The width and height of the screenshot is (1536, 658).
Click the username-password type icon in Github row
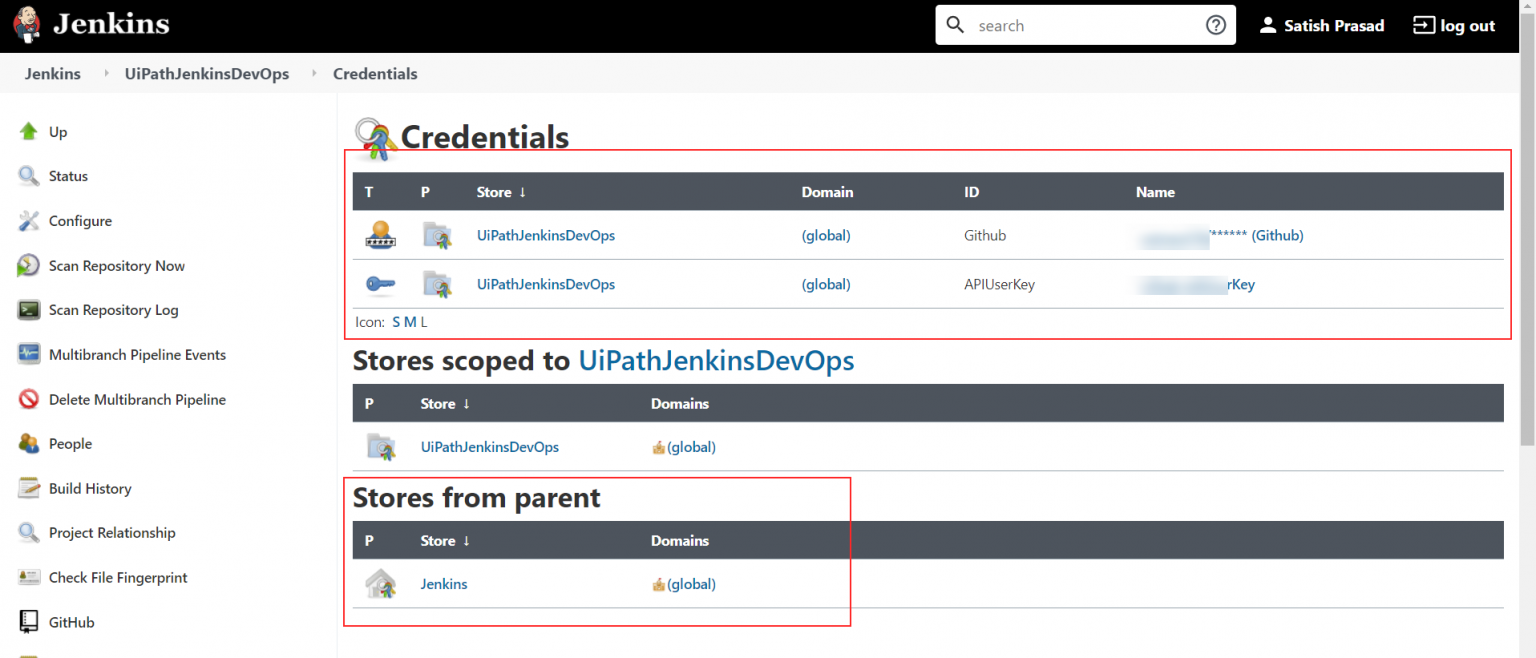point(380,236)
